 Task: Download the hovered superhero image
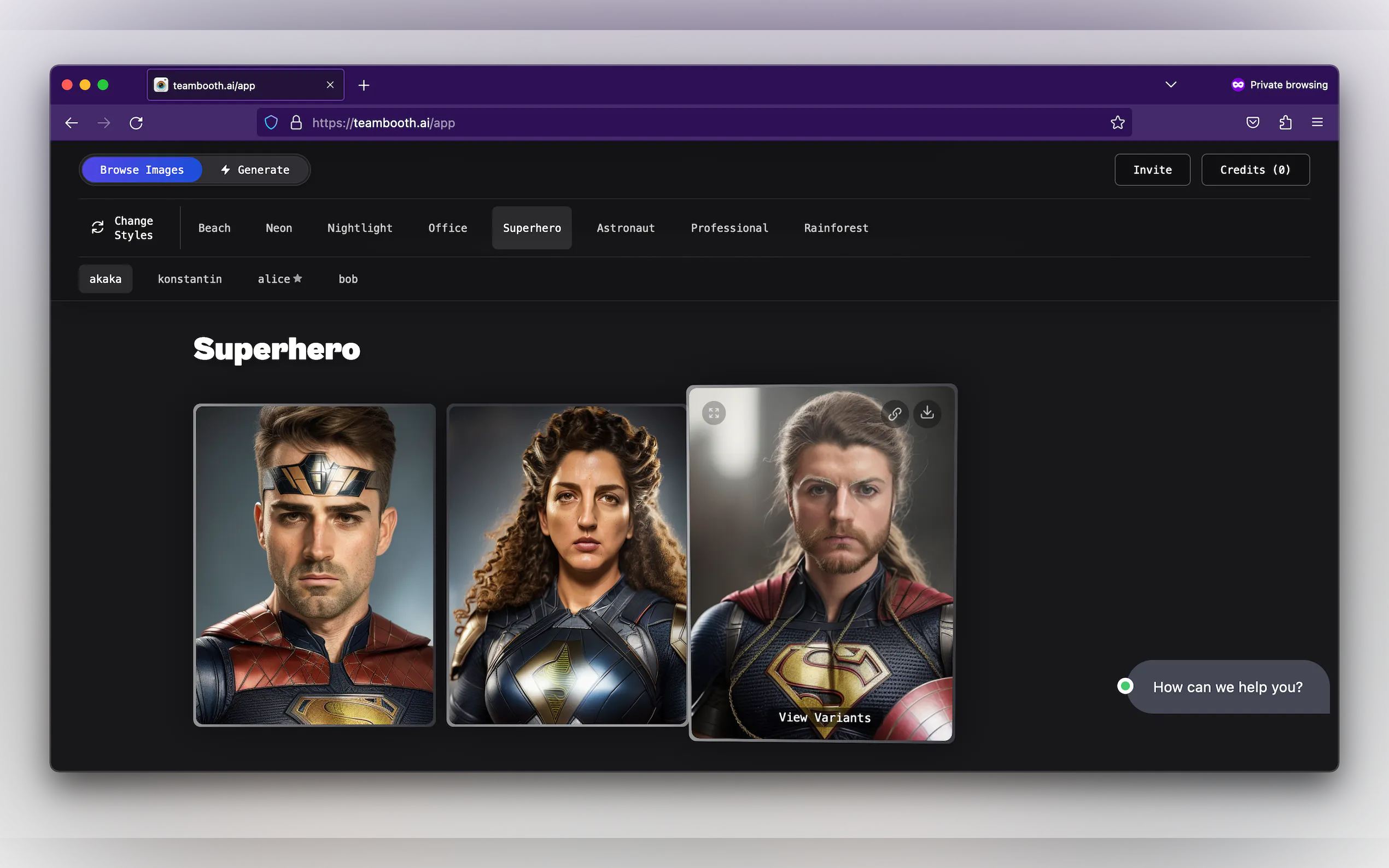(x=927, y=413)
